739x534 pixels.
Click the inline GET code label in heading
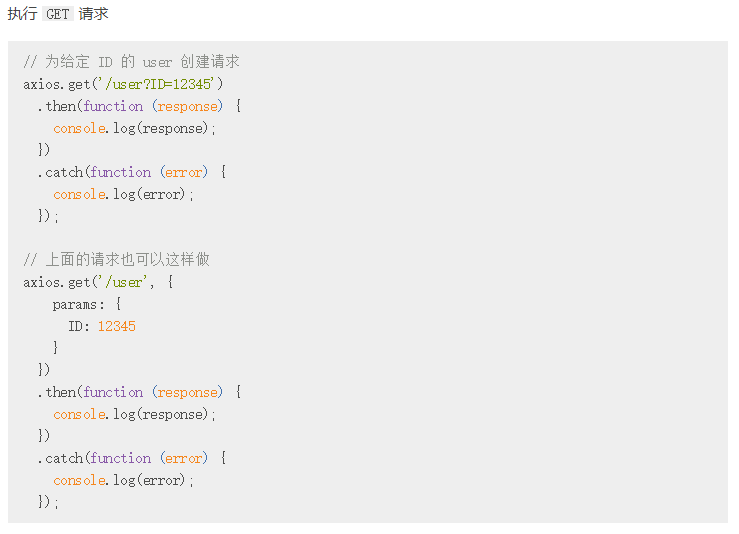click(57, 14)
